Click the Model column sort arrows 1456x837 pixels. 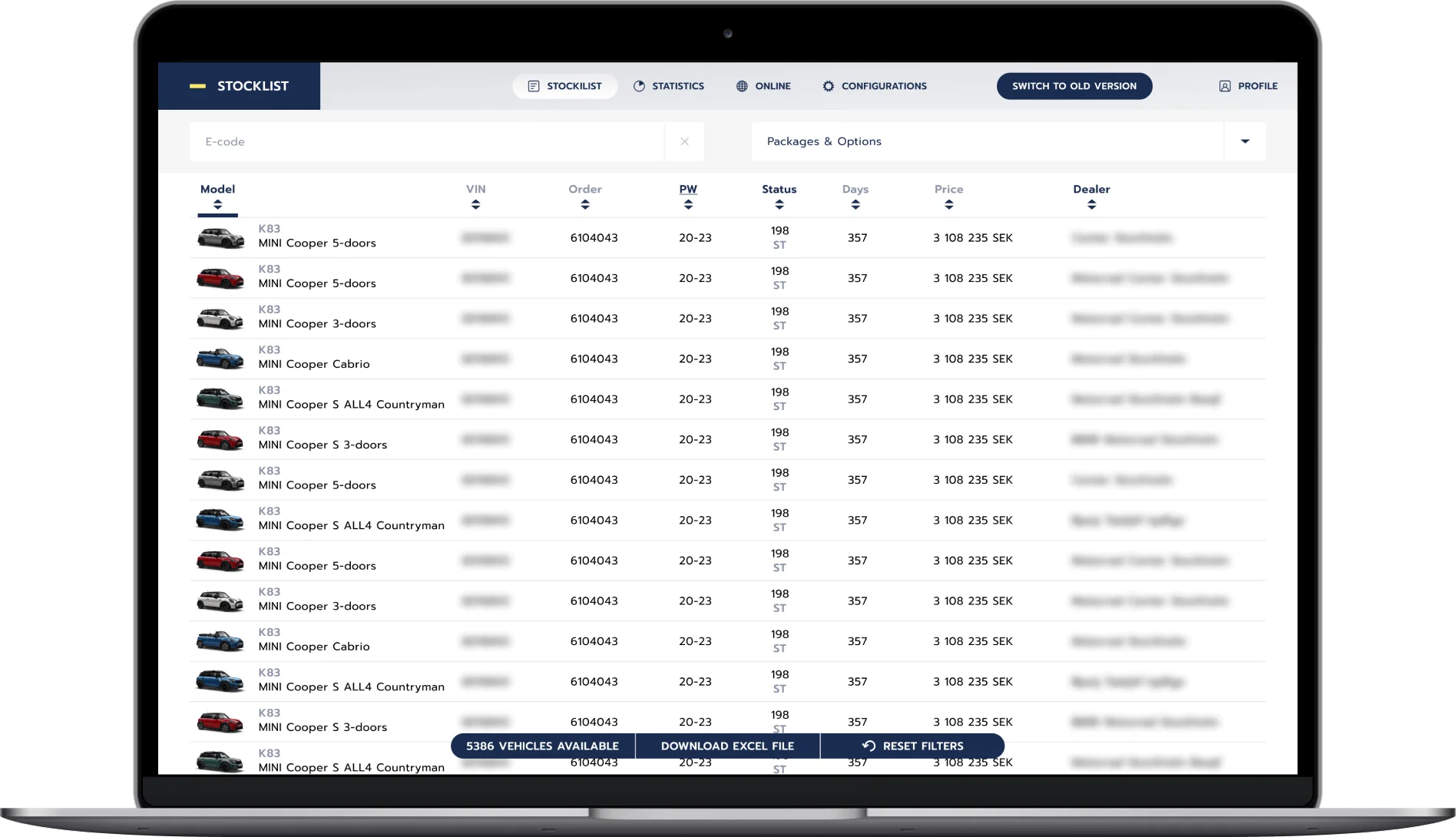pyautogui.click(x=217, y=205)
